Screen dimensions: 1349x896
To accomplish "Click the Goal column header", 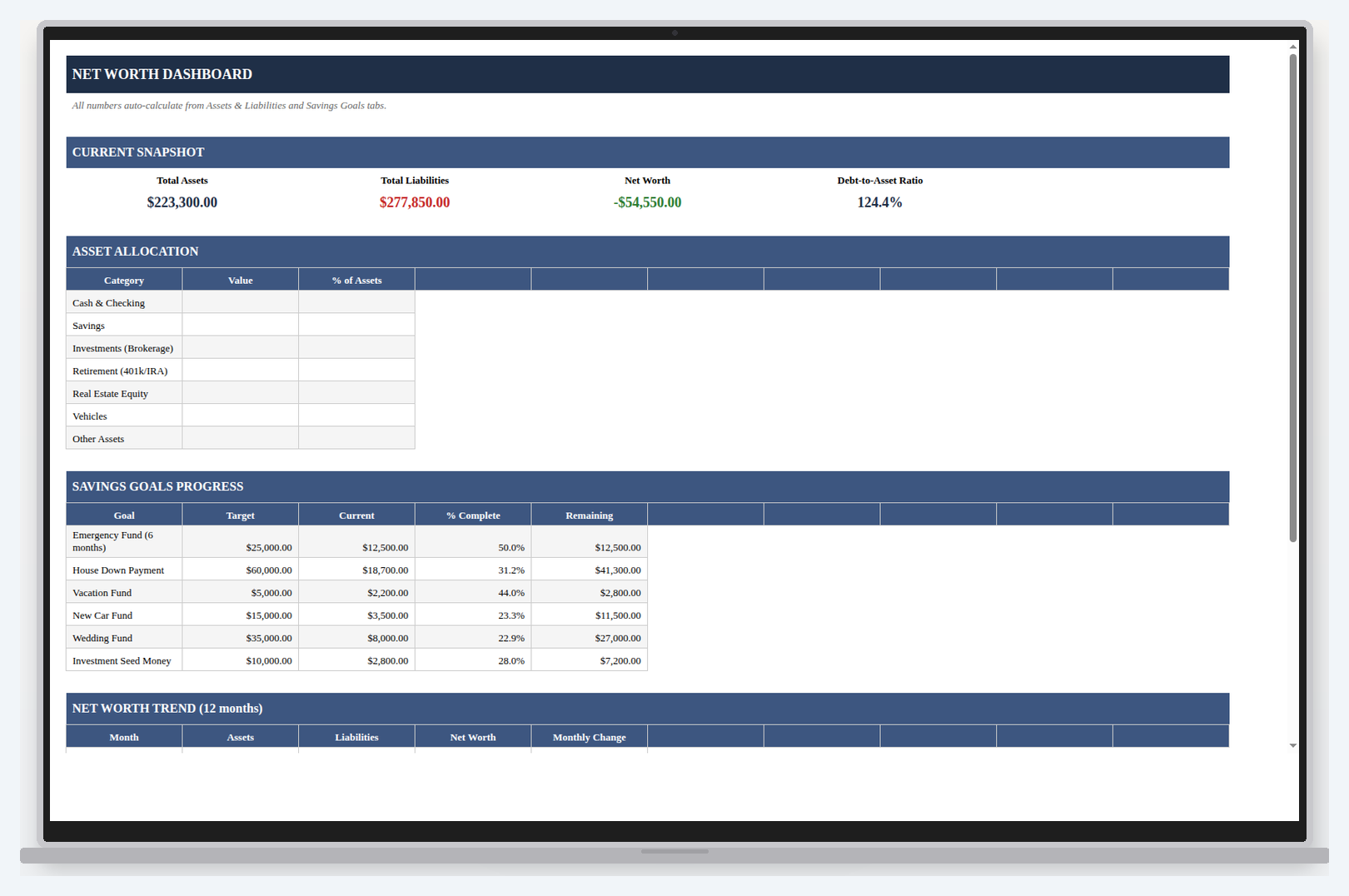I will [124, 515].
